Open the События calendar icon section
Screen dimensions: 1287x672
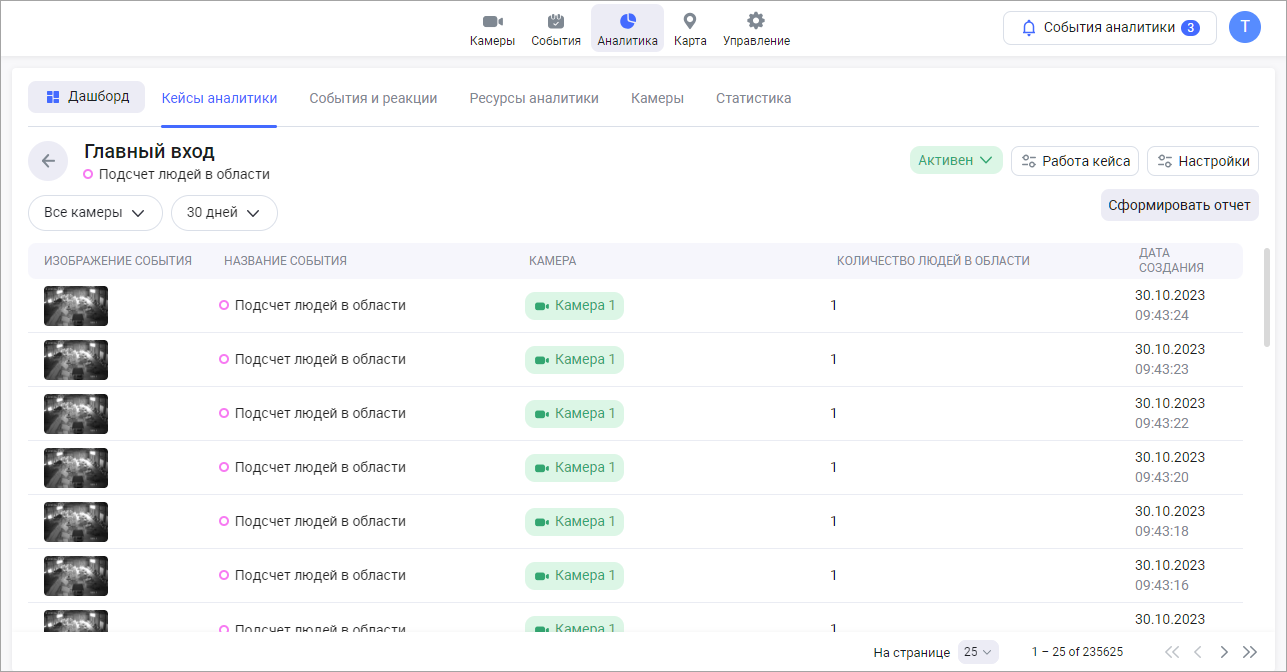[x=556, y=29]
